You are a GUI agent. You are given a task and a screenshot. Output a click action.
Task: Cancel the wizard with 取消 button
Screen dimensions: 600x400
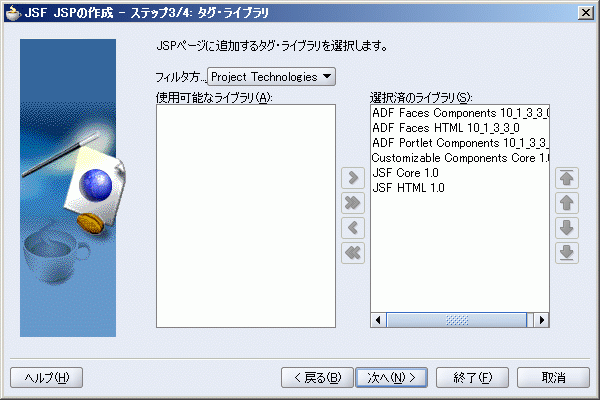[x=553, y=378]
